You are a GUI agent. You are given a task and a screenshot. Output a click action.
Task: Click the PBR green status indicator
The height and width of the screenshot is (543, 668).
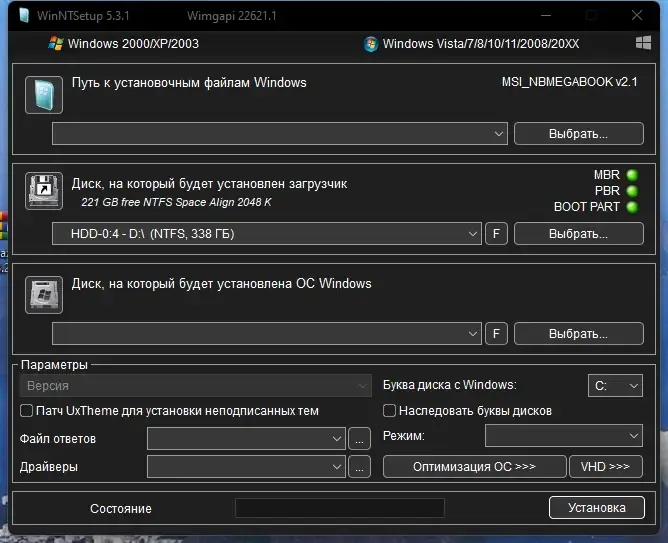632,190
